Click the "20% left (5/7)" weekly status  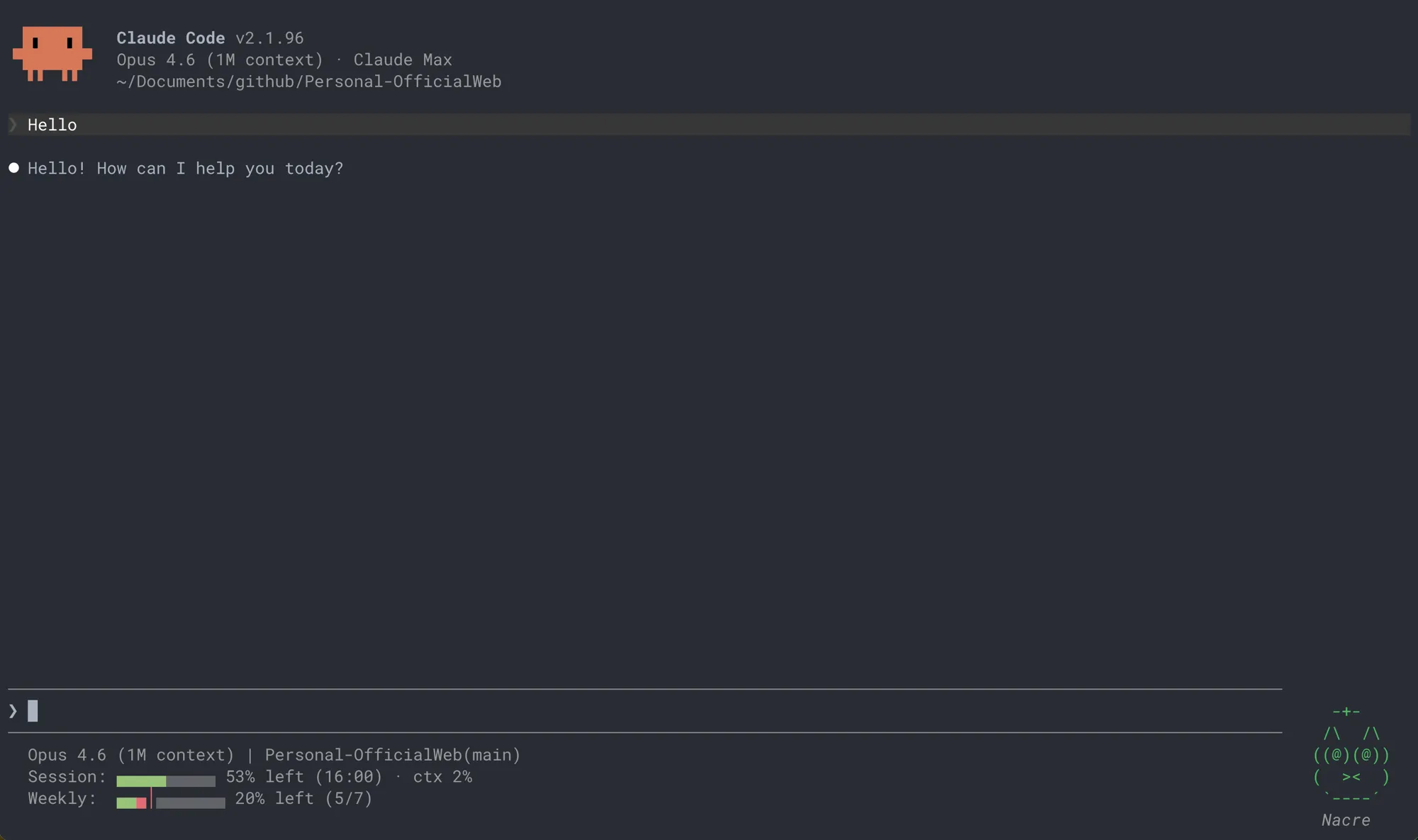[303, 799]
